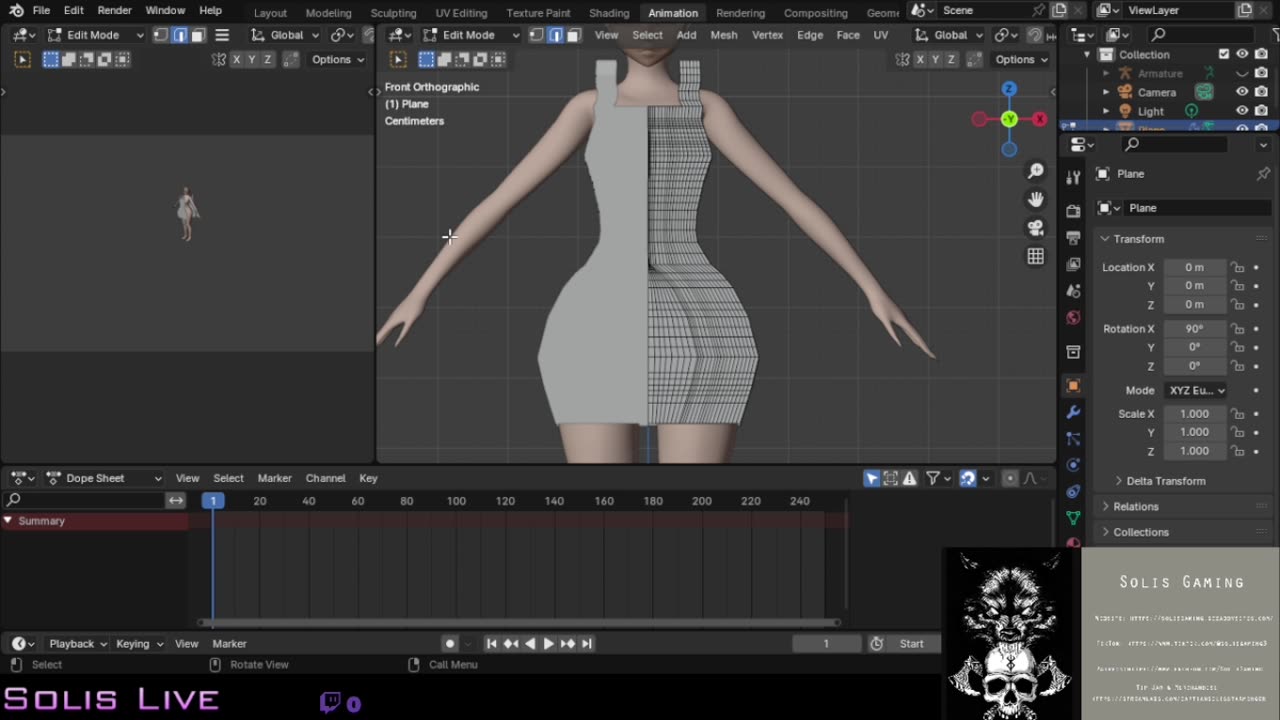Open the Render properties tab icon

point(1073,211)
